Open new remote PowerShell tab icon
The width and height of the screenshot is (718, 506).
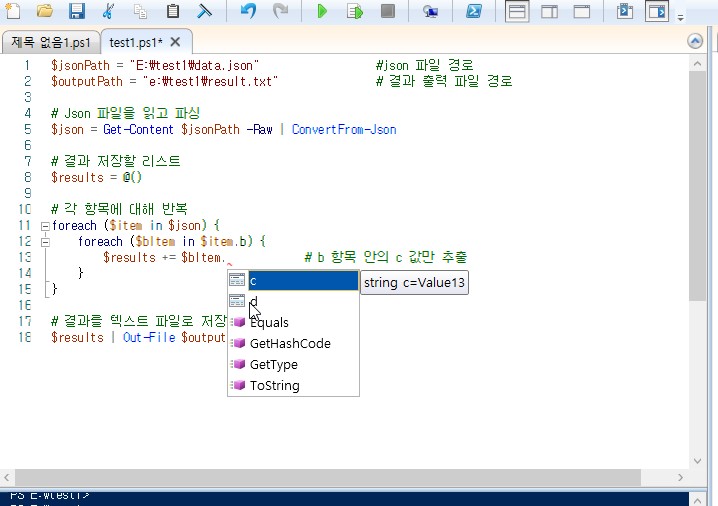coord(430,11)
